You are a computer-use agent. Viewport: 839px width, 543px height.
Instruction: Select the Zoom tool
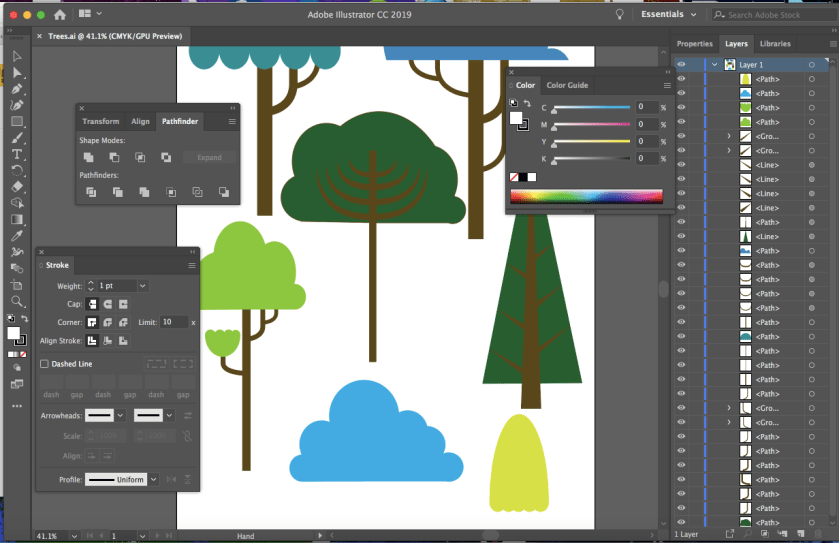coord(17,301)
